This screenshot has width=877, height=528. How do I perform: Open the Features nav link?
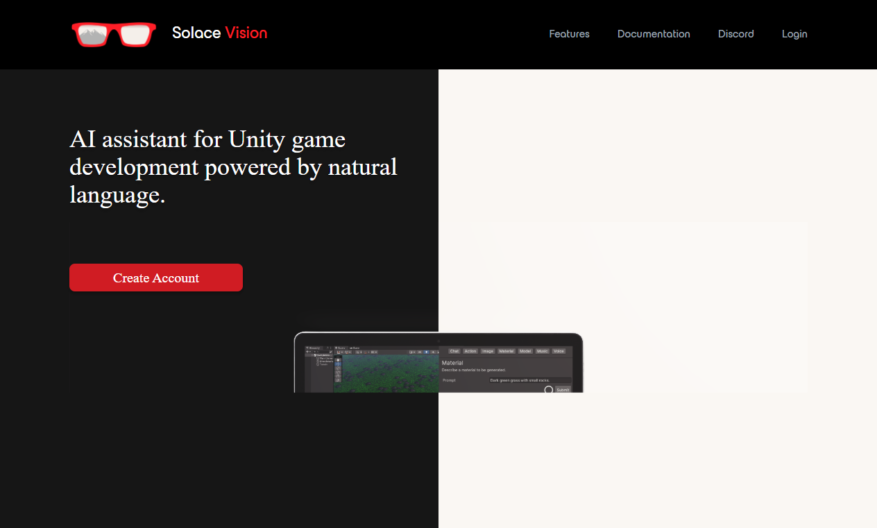click(x=569, y=34)
